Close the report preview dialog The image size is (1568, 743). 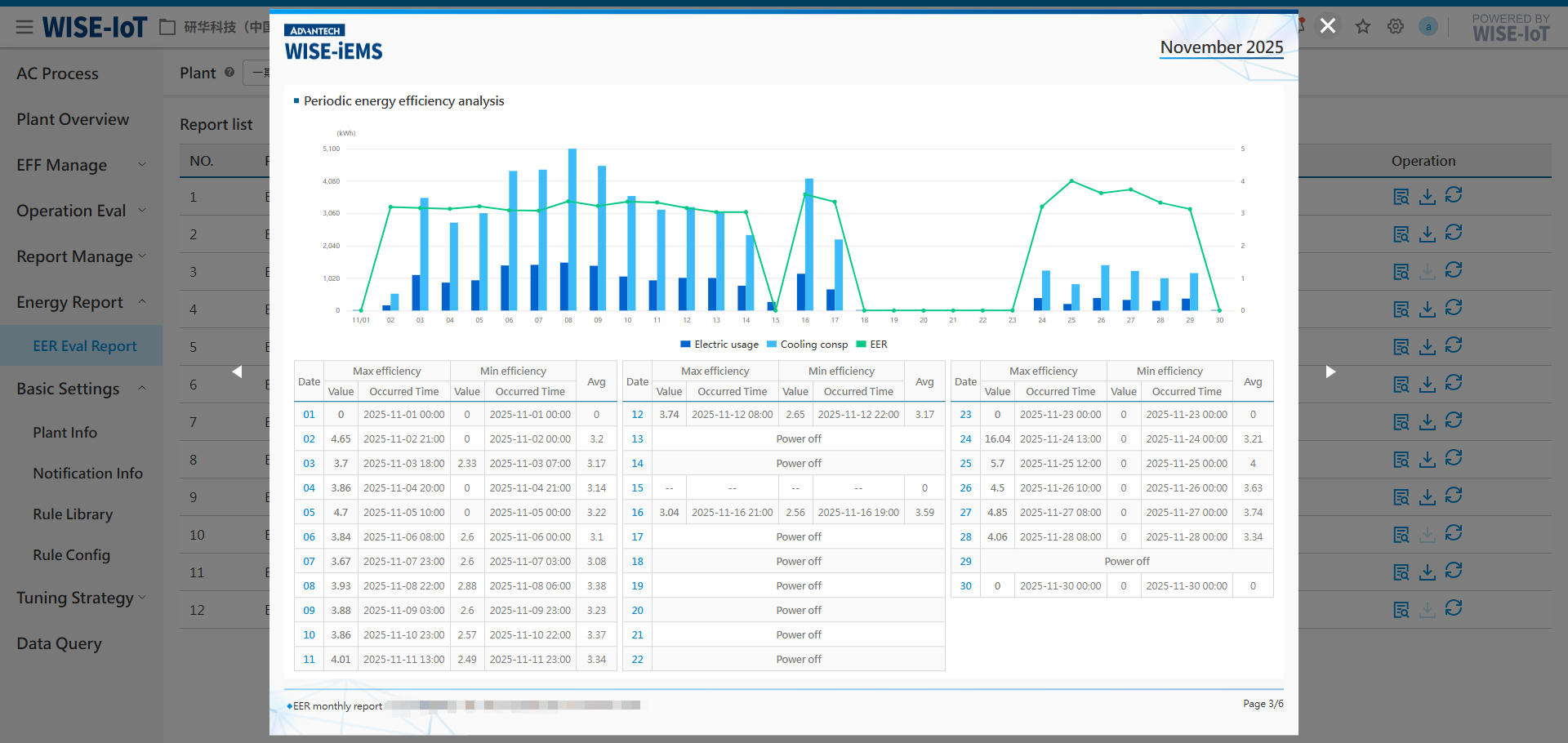point(1328,26)
